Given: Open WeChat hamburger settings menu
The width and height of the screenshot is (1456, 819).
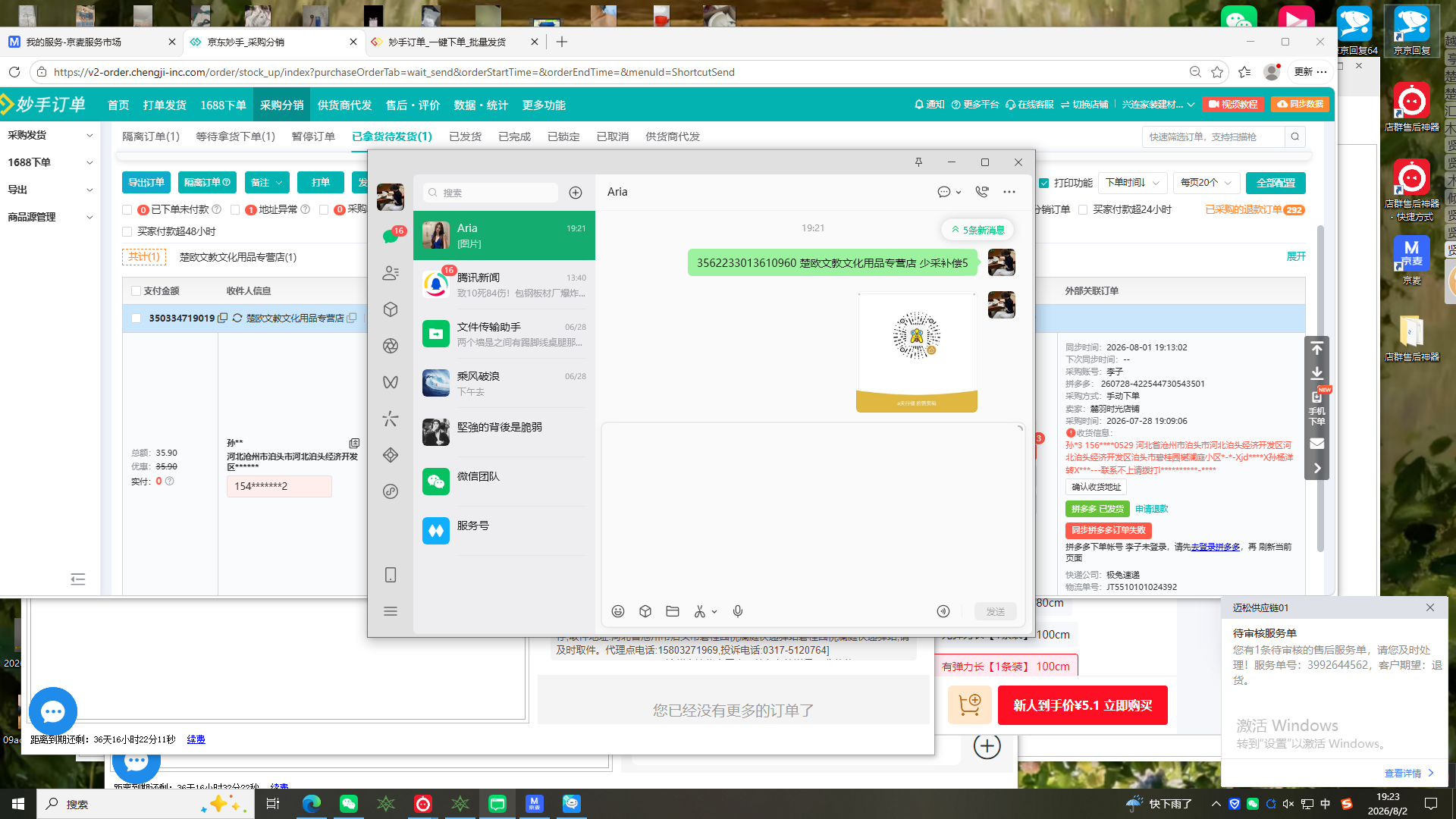Looking at the screenshot, I should (x=391, y=611).
